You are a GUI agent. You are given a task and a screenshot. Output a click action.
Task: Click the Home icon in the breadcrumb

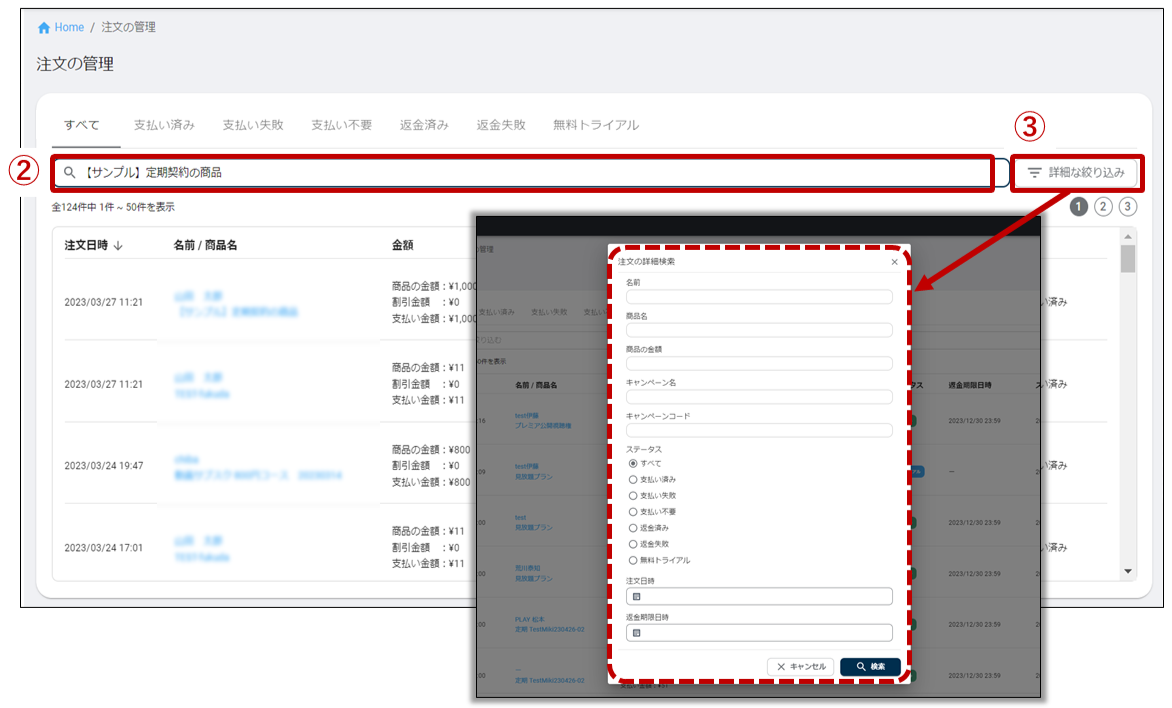[44, 28]
